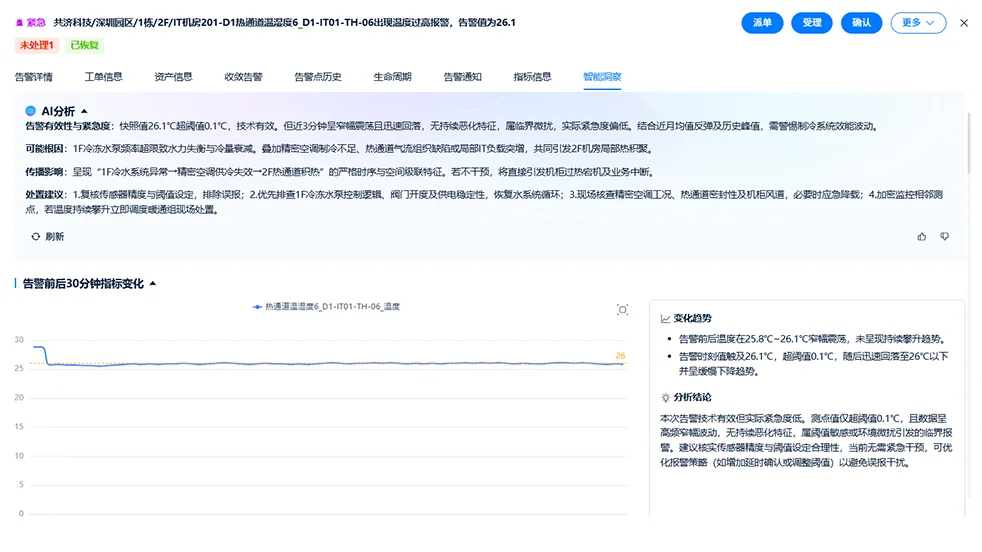Click the vertical scrollbar on the right
Image resolution: width=982 pixels, height=552 pixels.
point(969,144)
